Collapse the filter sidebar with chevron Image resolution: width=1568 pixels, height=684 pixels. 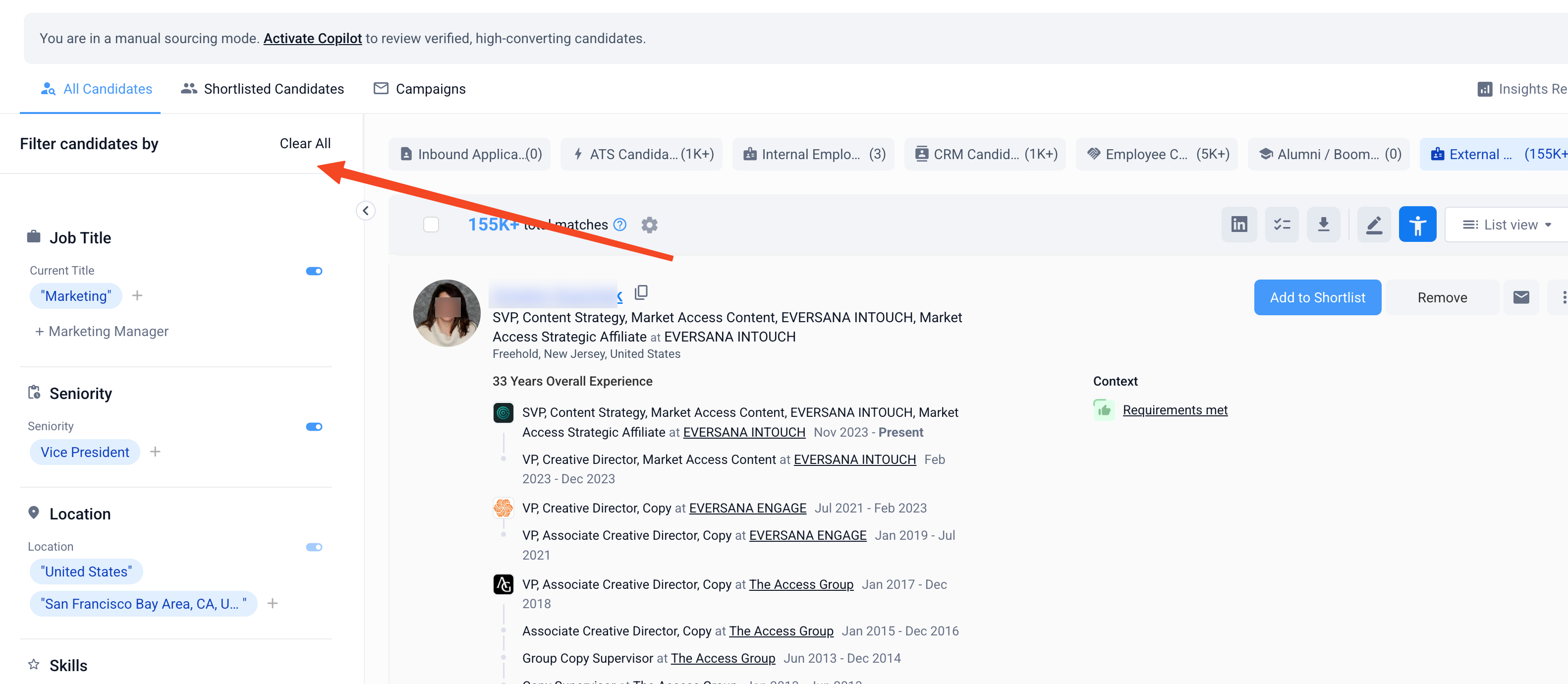[x=365, y=211]
